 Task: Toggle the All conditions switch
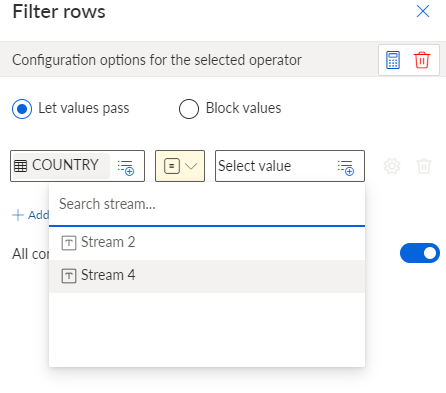[420, 253]
